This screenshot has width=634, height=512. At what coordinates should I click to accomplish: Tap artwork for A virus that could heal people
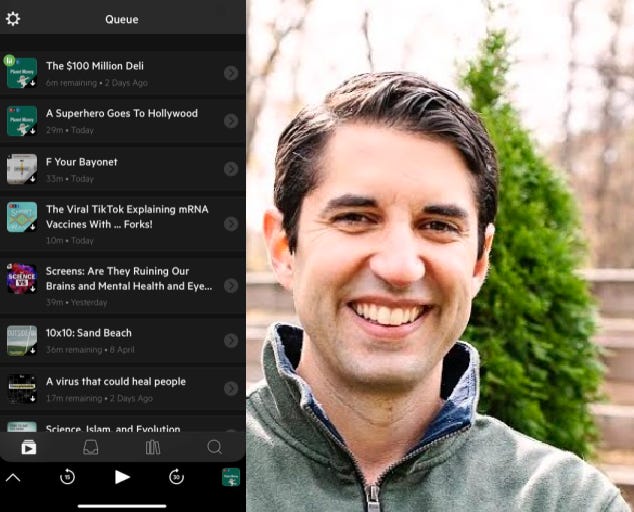click(x=22, y=389)
